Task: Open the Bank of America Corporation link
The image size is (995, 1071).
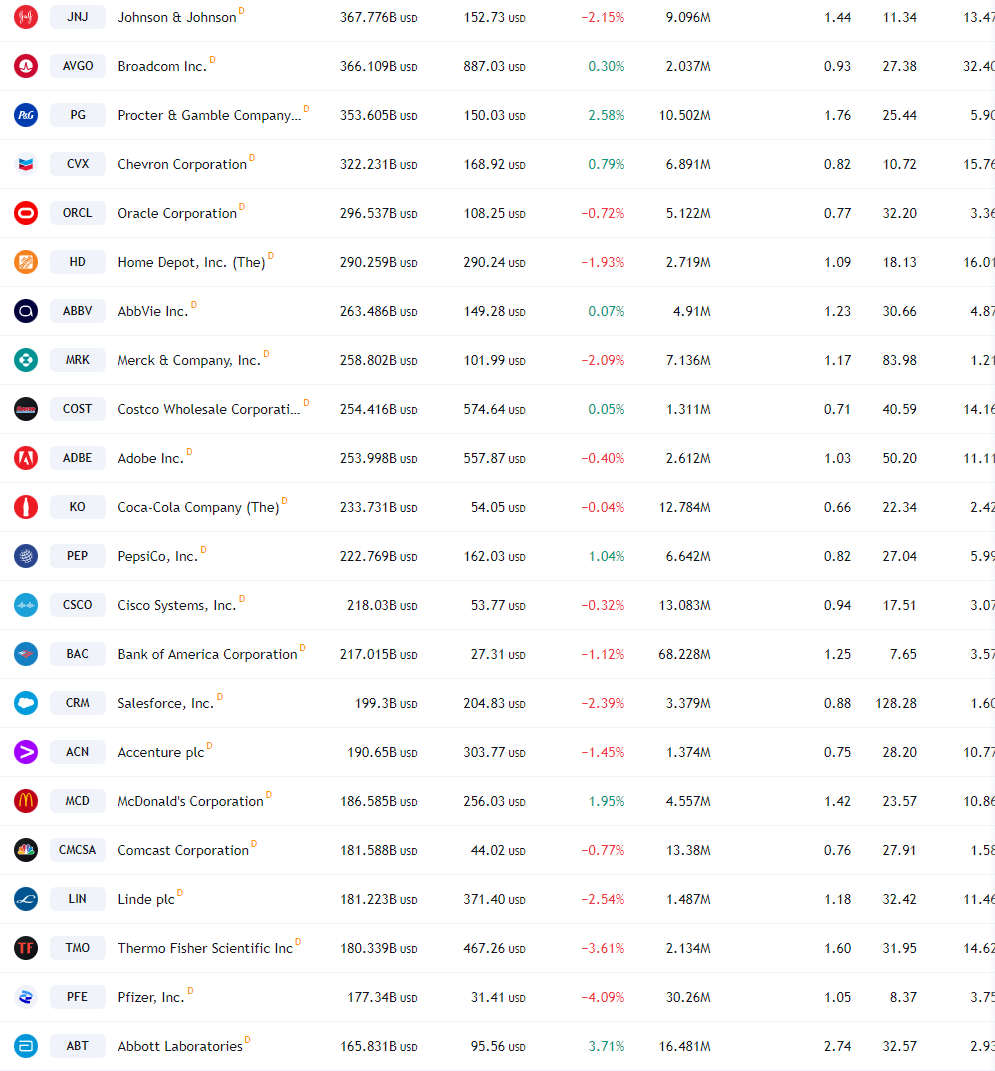Action: 208,654
